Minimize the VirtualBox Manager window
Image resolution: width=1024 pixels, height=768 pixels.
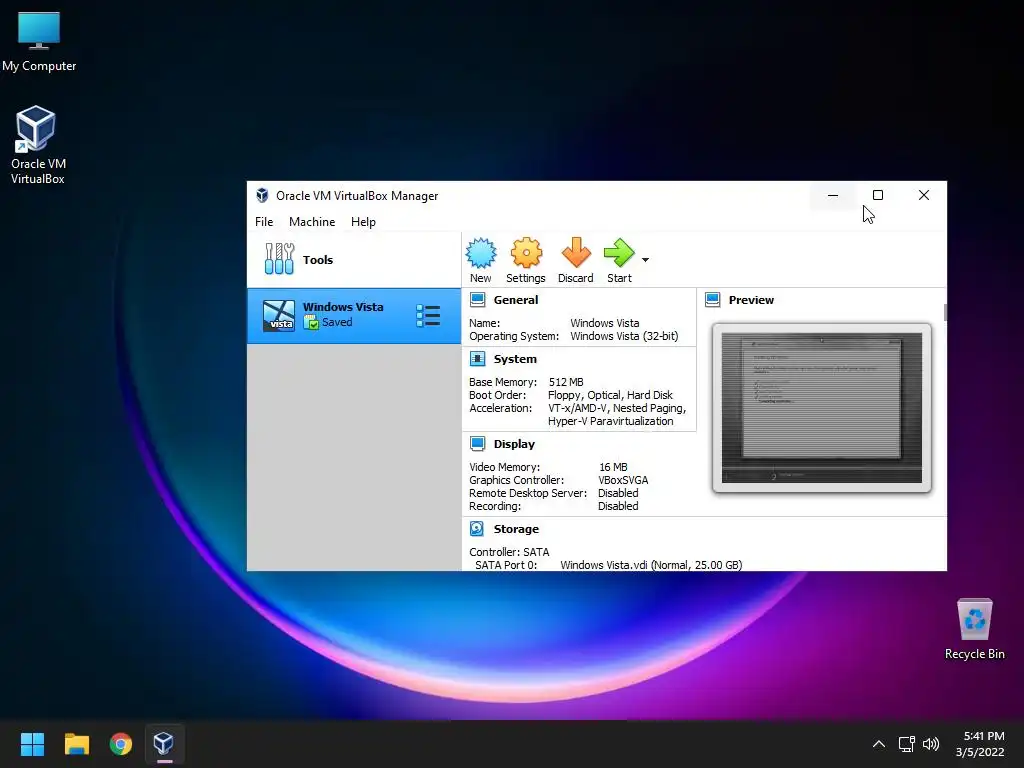[x=833, y=195]
